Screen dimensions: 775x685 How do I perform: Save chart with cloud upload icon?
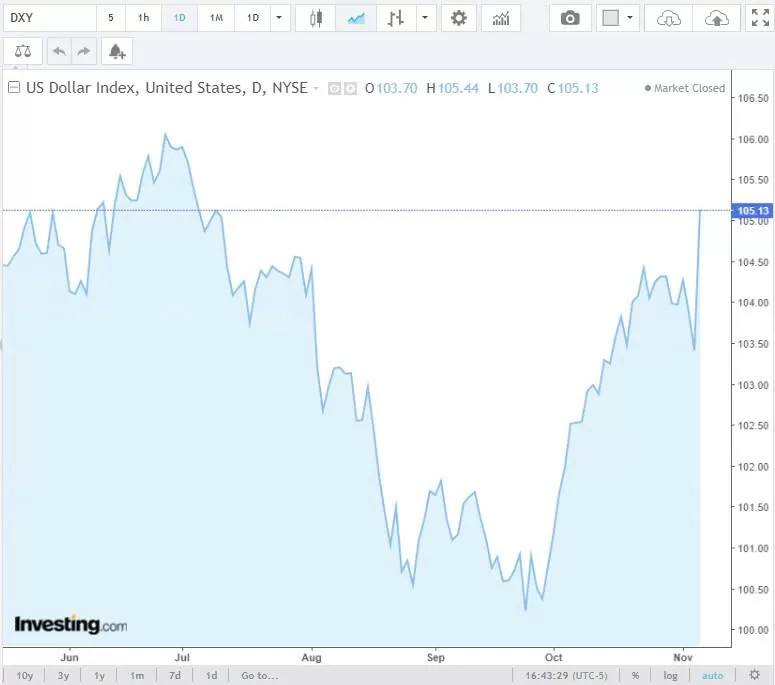tap(717, 18)
